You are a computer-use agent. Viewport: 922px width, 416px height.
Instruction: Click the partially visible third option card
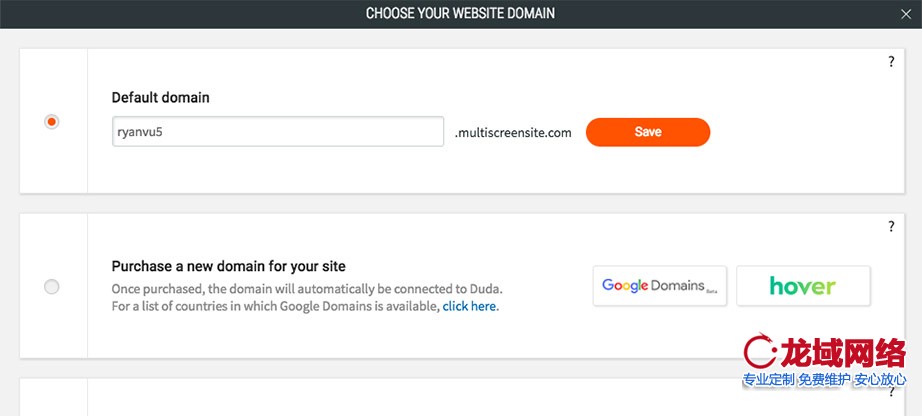coord(400,397)
